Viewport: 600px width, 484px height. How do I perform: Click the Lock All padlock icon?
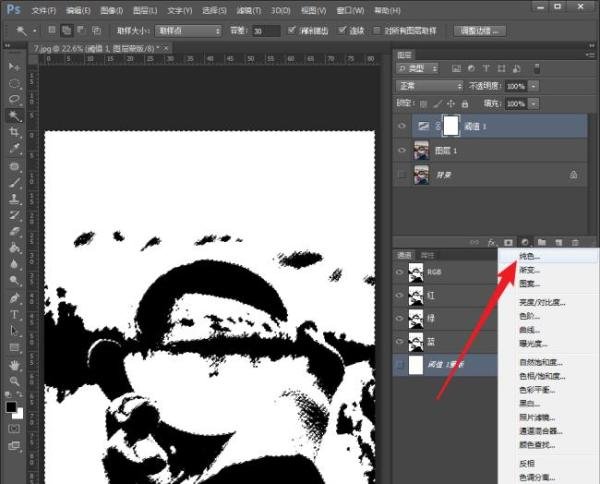click(465, 103)
